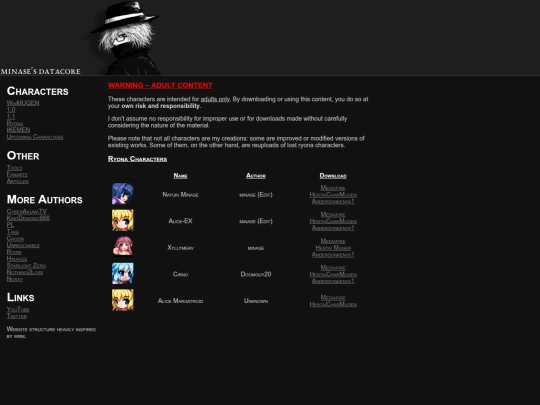Download Xyllymerv via Andersonkenya1
The height and width of the screenshot is (405, 540).
pos(333,255)
